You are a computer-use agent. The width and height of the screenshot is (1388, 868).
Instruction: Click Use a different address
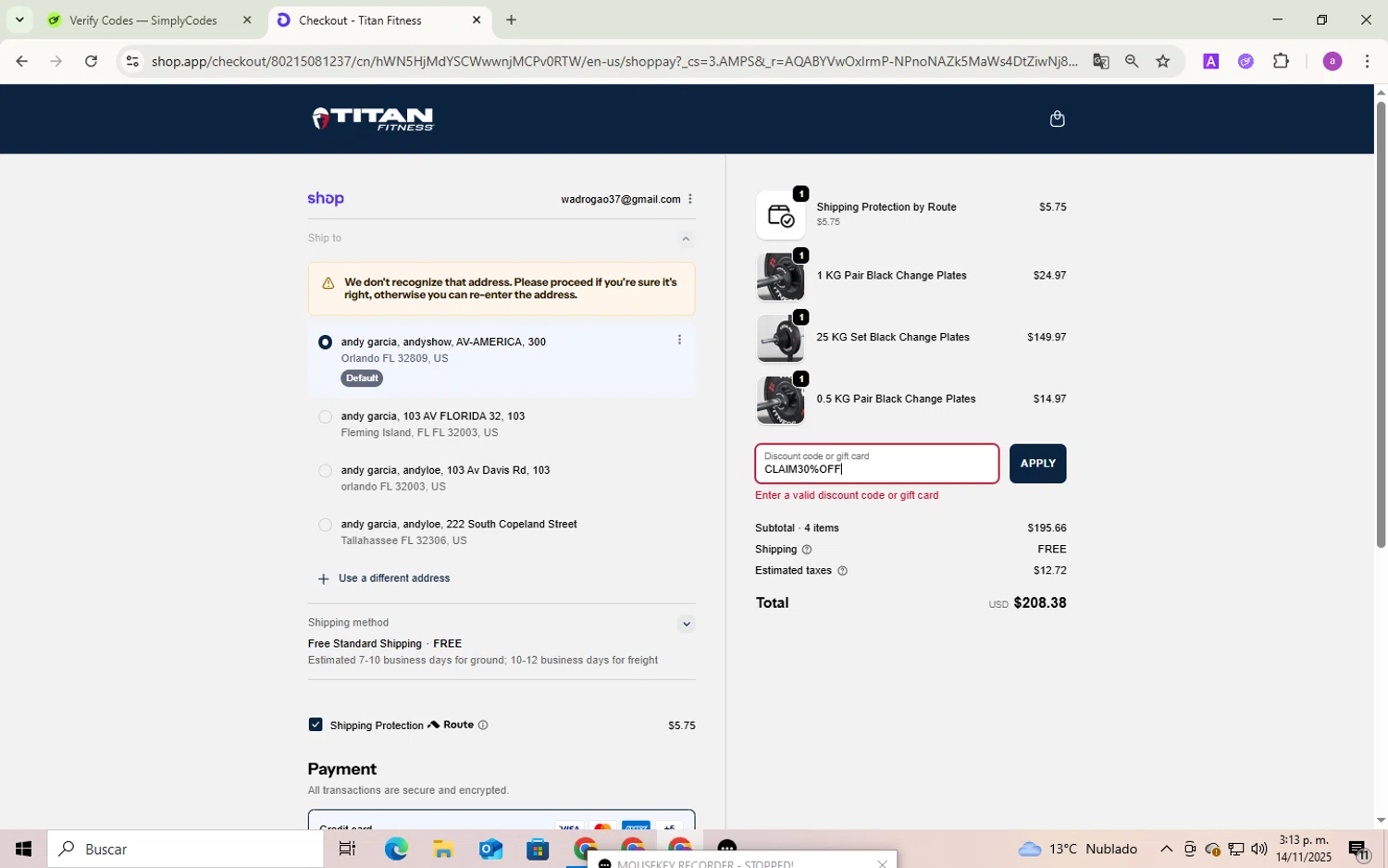(x=394, y=578)
